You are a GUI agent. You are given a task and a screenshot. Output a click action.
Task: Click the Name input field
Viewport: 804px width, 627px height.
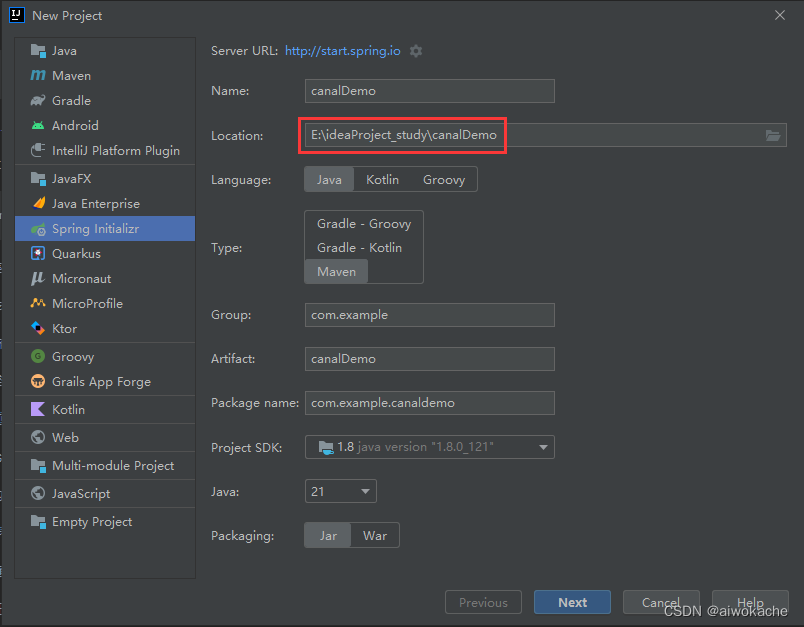(430, 91)
